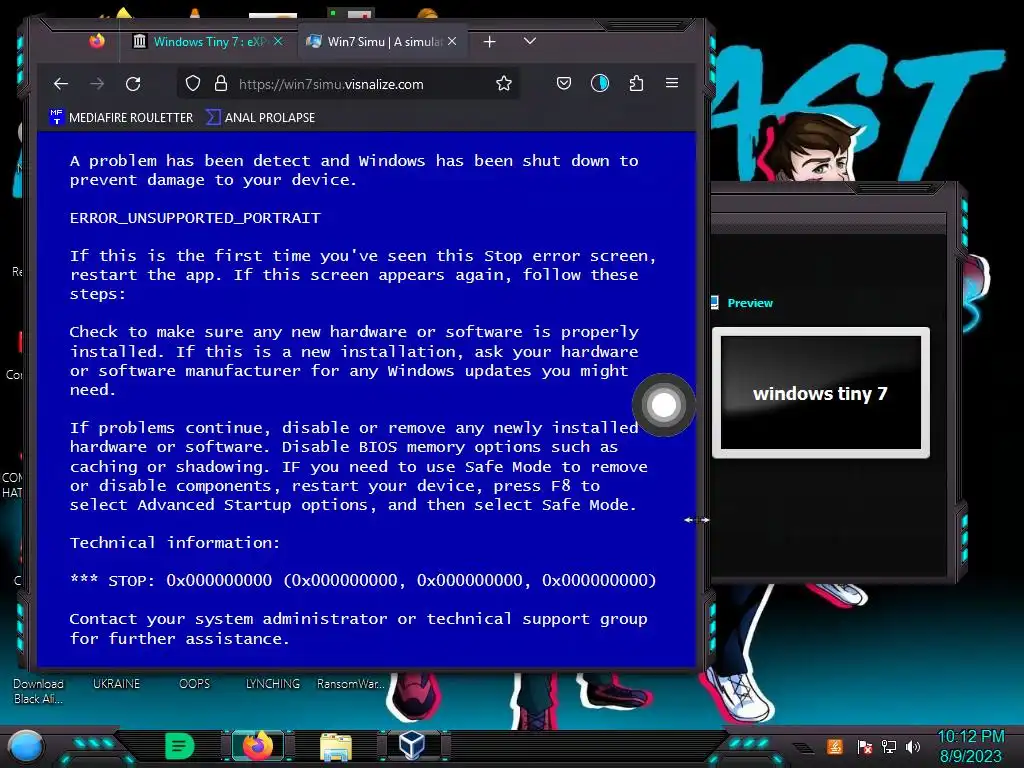Screen dimensions: 1024x768
Task: Click the Preview label in the right window
Action: tap(750, 303)
